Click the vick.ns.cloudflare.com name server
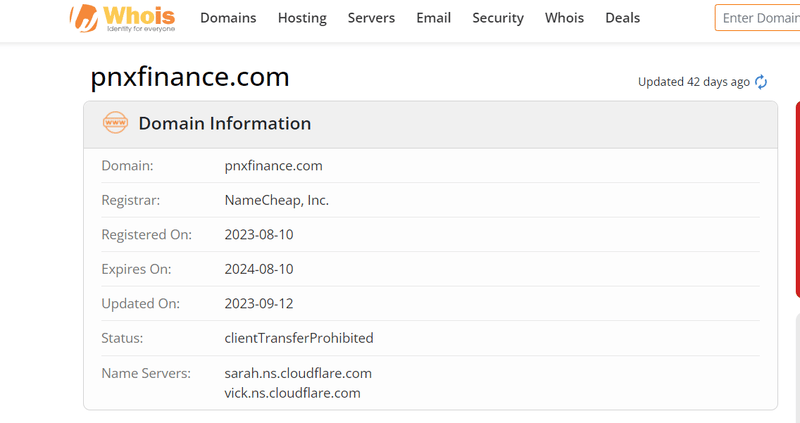Viewport: 800px width, 423px height. point(292,393)
